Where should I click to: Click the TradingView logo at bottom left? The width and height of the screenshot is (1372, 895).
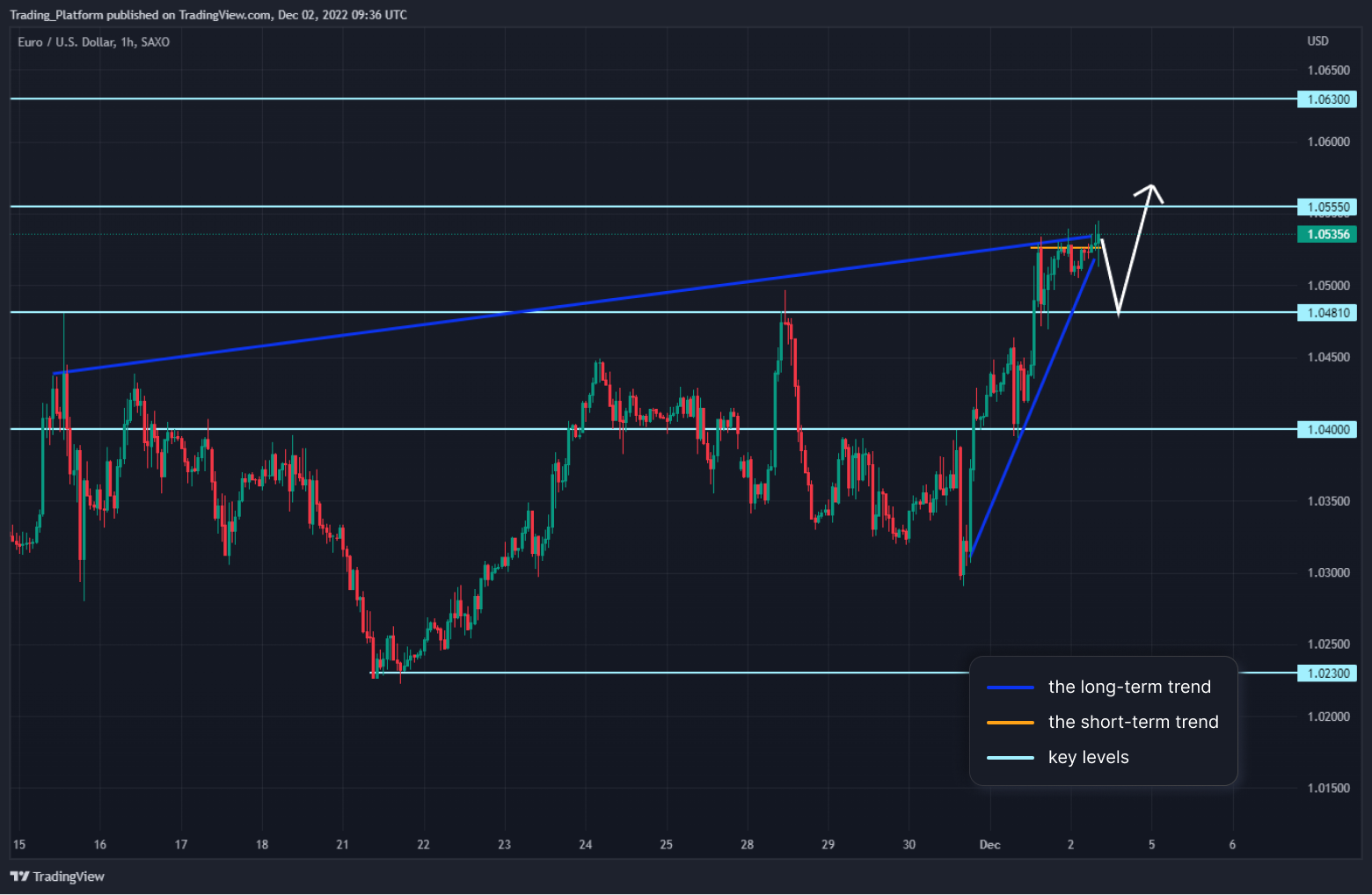coord(57,877)
